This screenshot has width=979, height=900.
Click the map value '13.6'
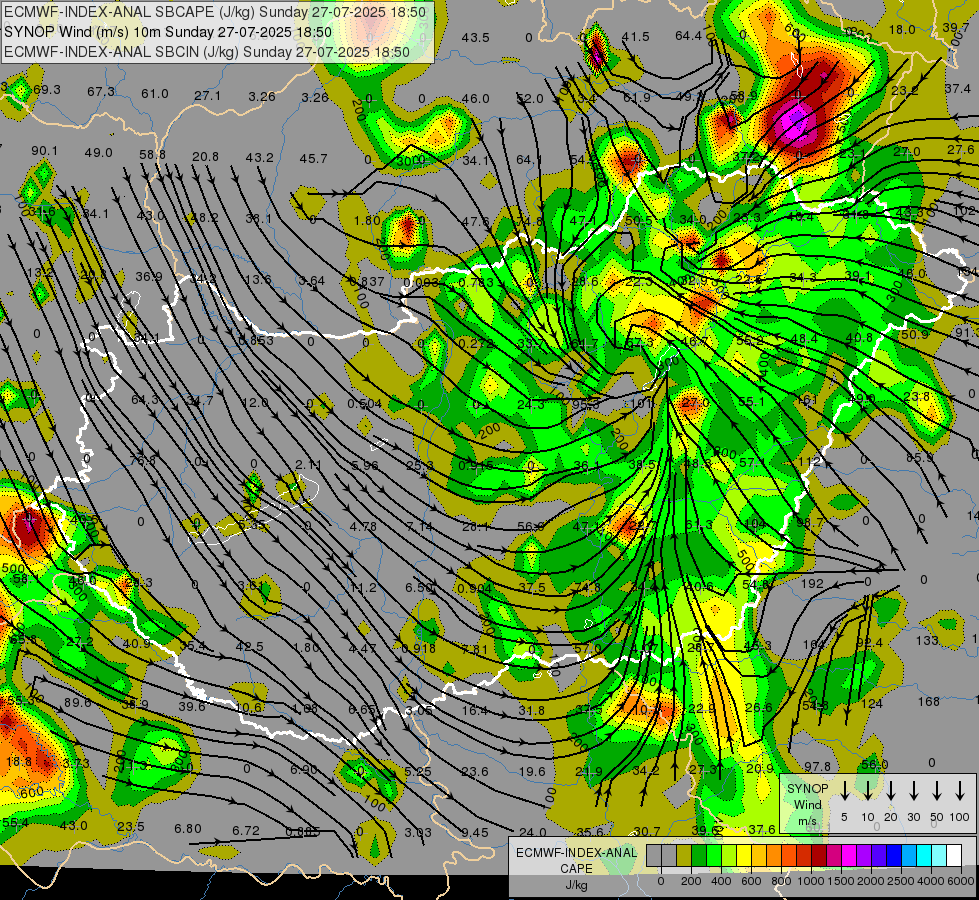(258, 279)
